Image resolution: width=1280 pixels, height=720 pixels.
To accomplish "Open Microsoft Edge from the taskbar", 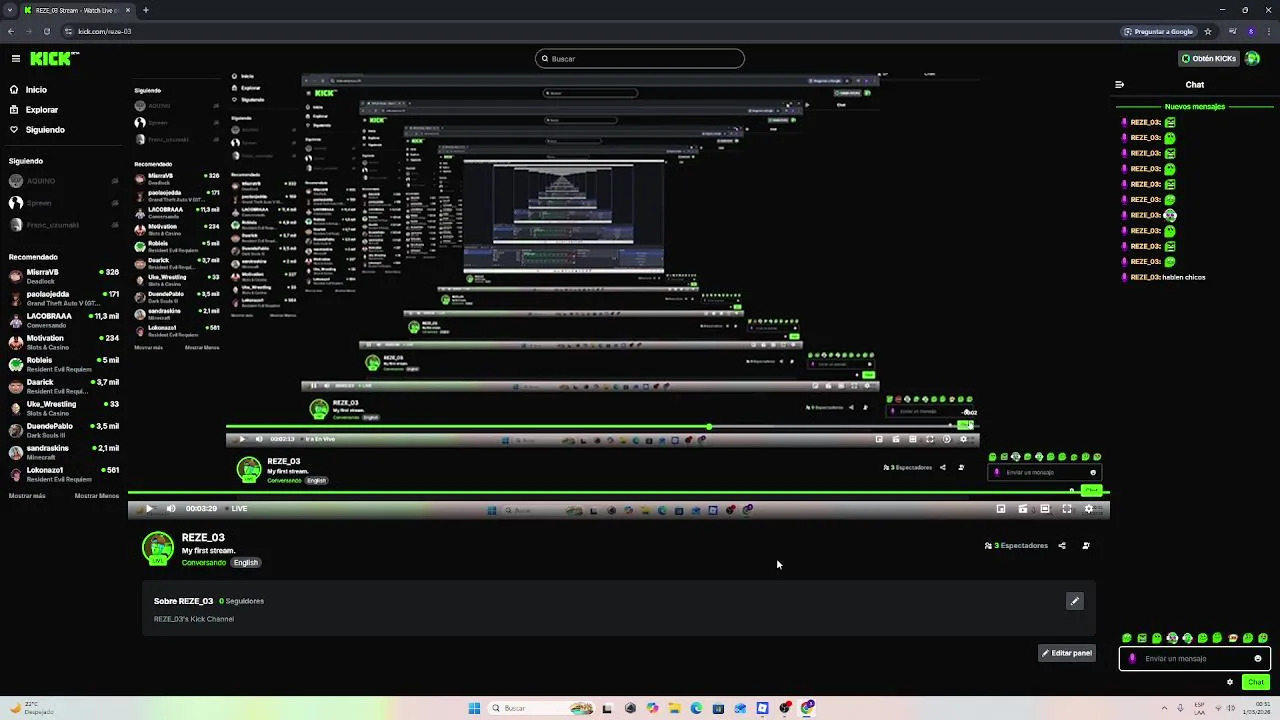I will tap(696, 708).
